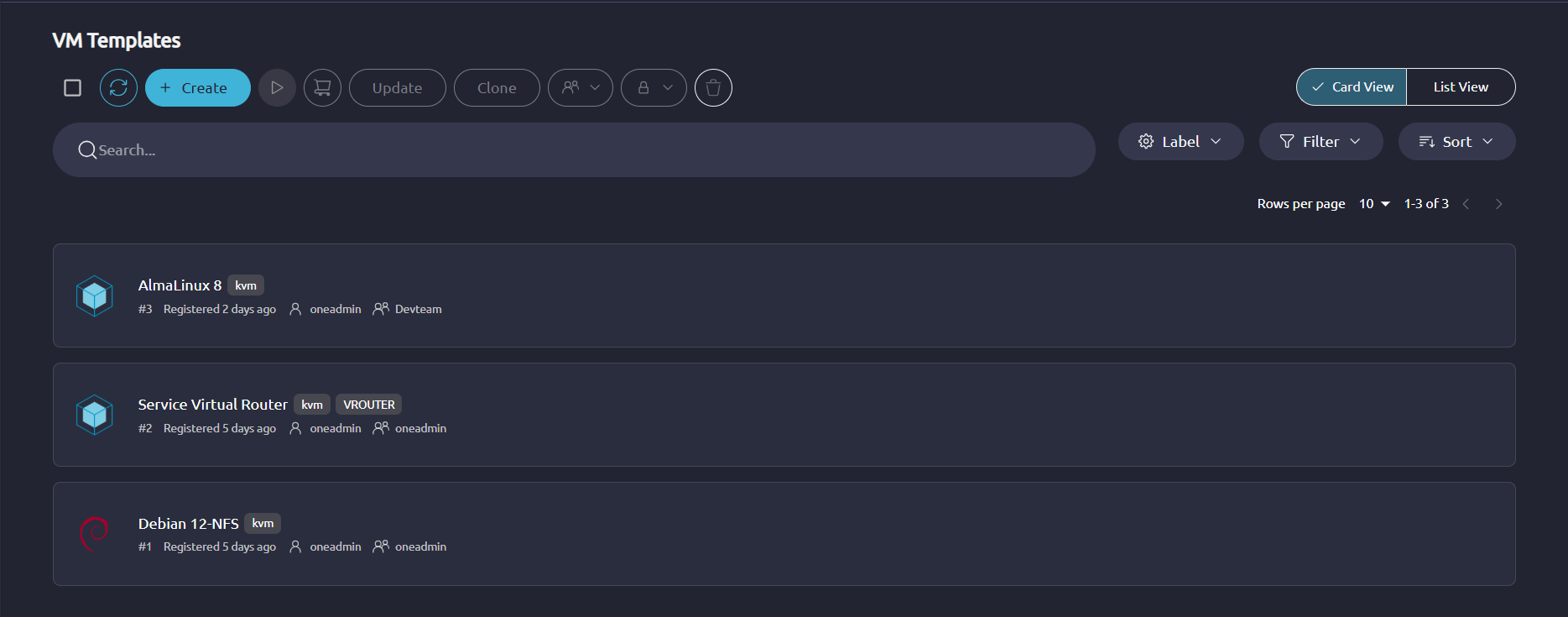Open the Filter menu
Viewport: 1568px width, 617px height.
(x=1321, y=141)
